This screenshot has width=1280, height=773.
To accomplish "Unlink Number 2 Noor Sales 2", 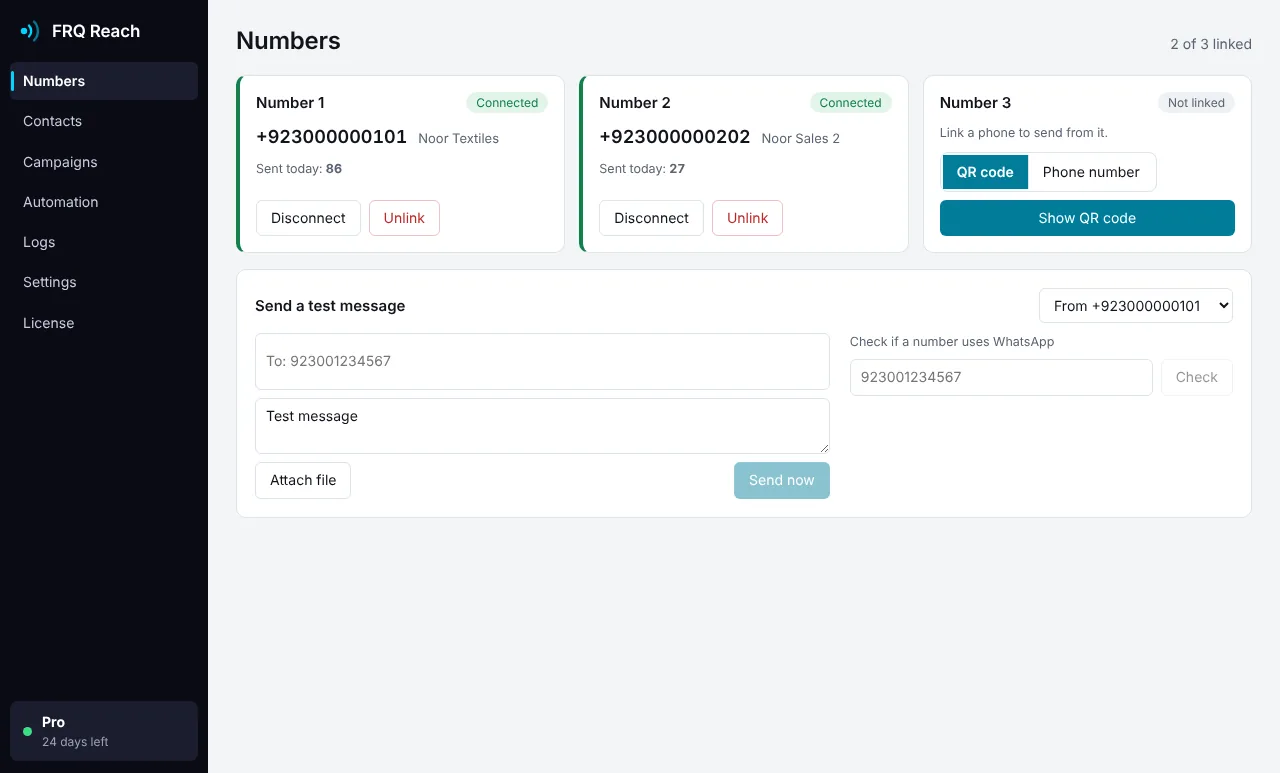I will (x=747, y=218).
